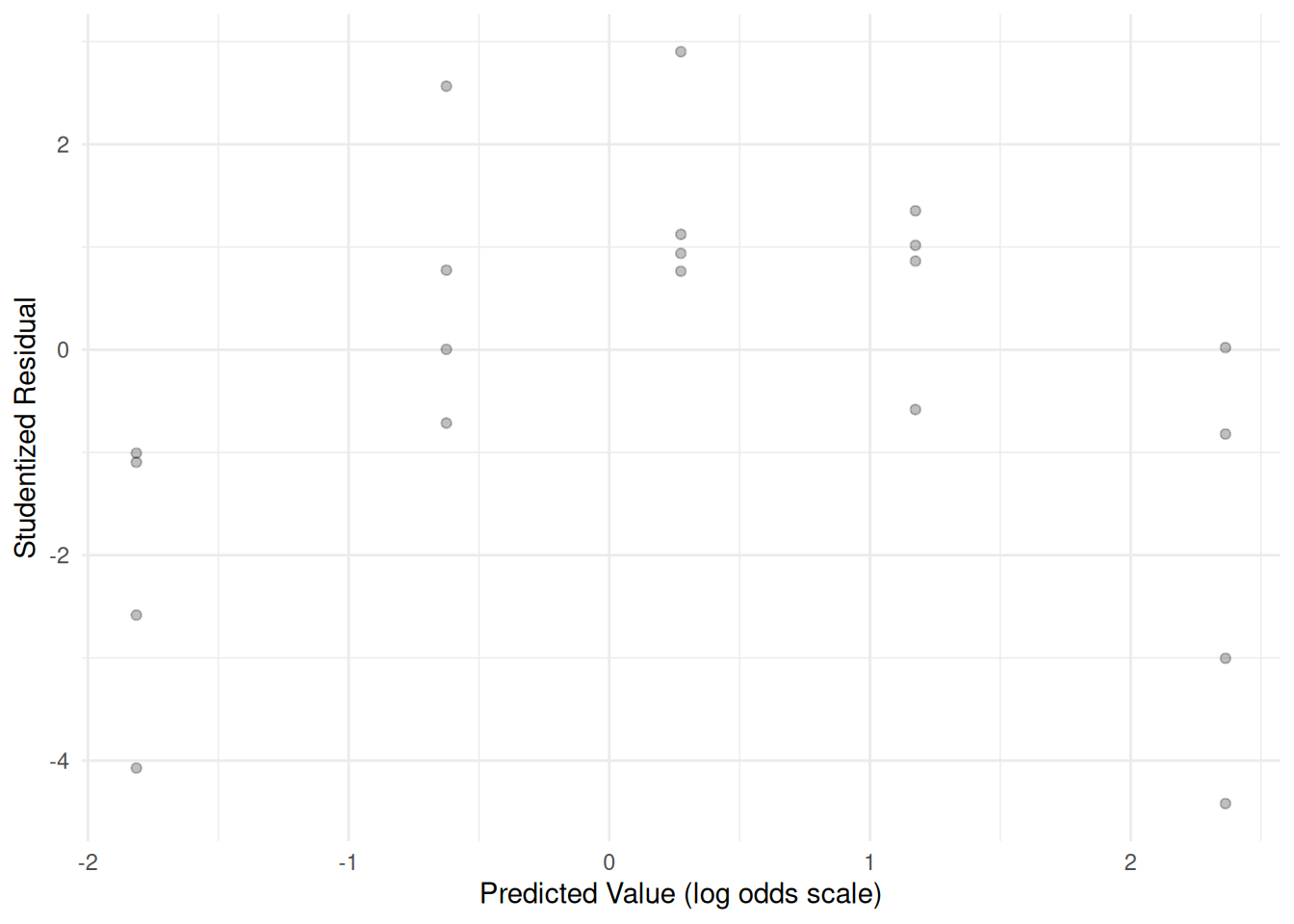Click the x-axis tick label "0"
Screen dimensions: 1294x924
pyautogui.click(x=608, y=862)
